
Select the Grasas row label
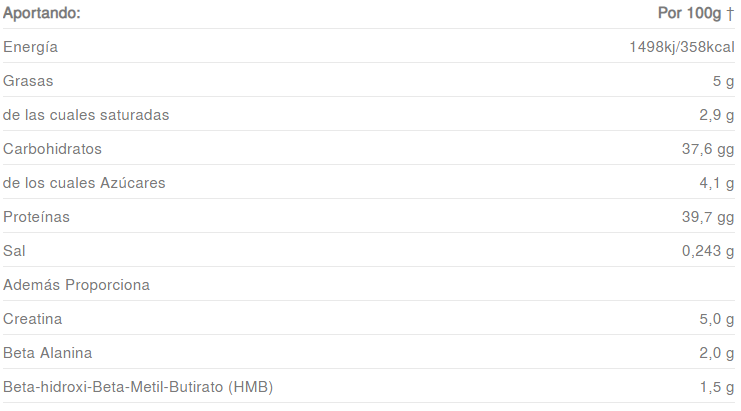point(28,81)
